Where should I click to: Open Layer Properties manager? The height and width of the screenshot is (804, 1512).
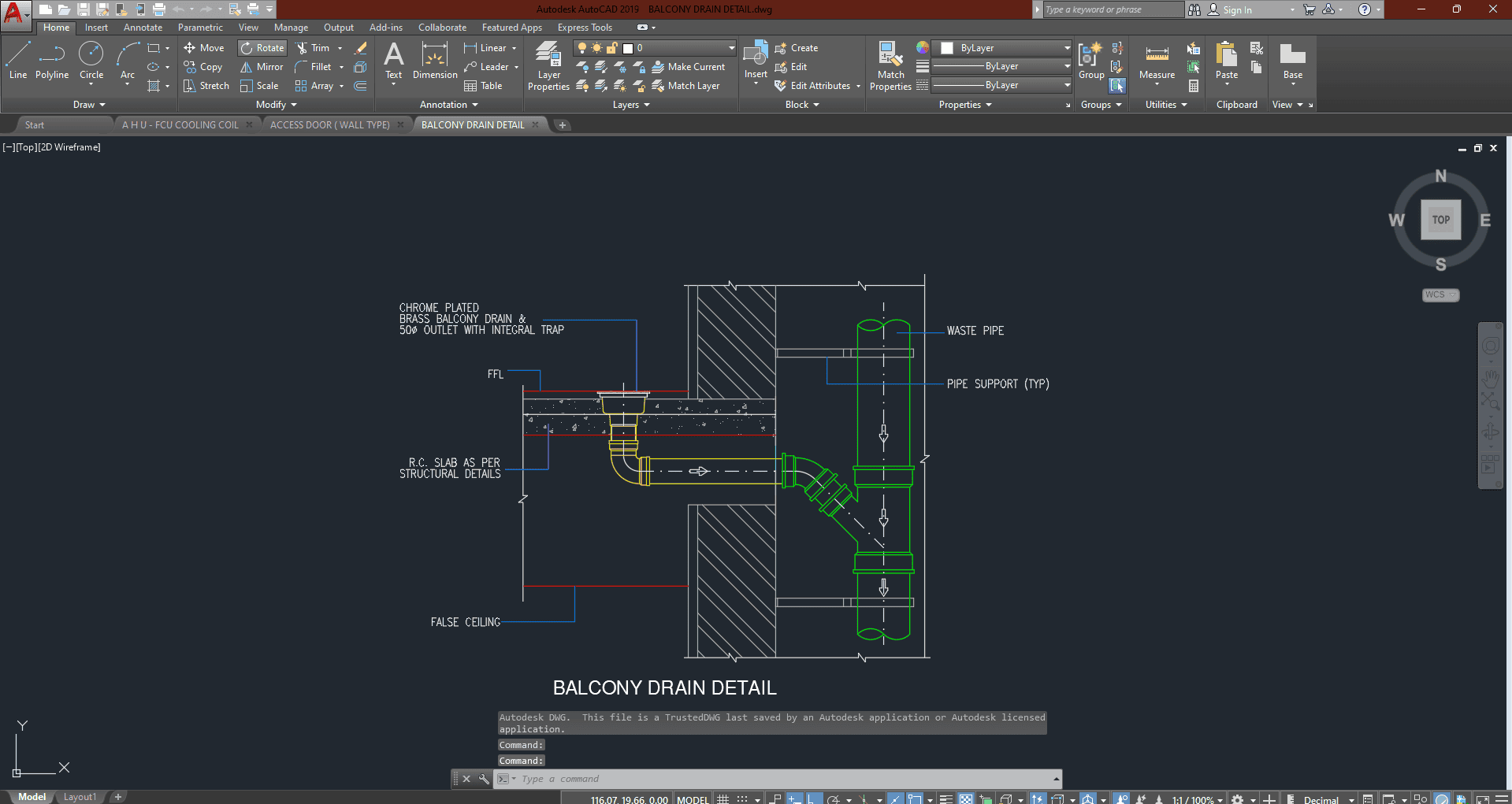coord(548,66)
